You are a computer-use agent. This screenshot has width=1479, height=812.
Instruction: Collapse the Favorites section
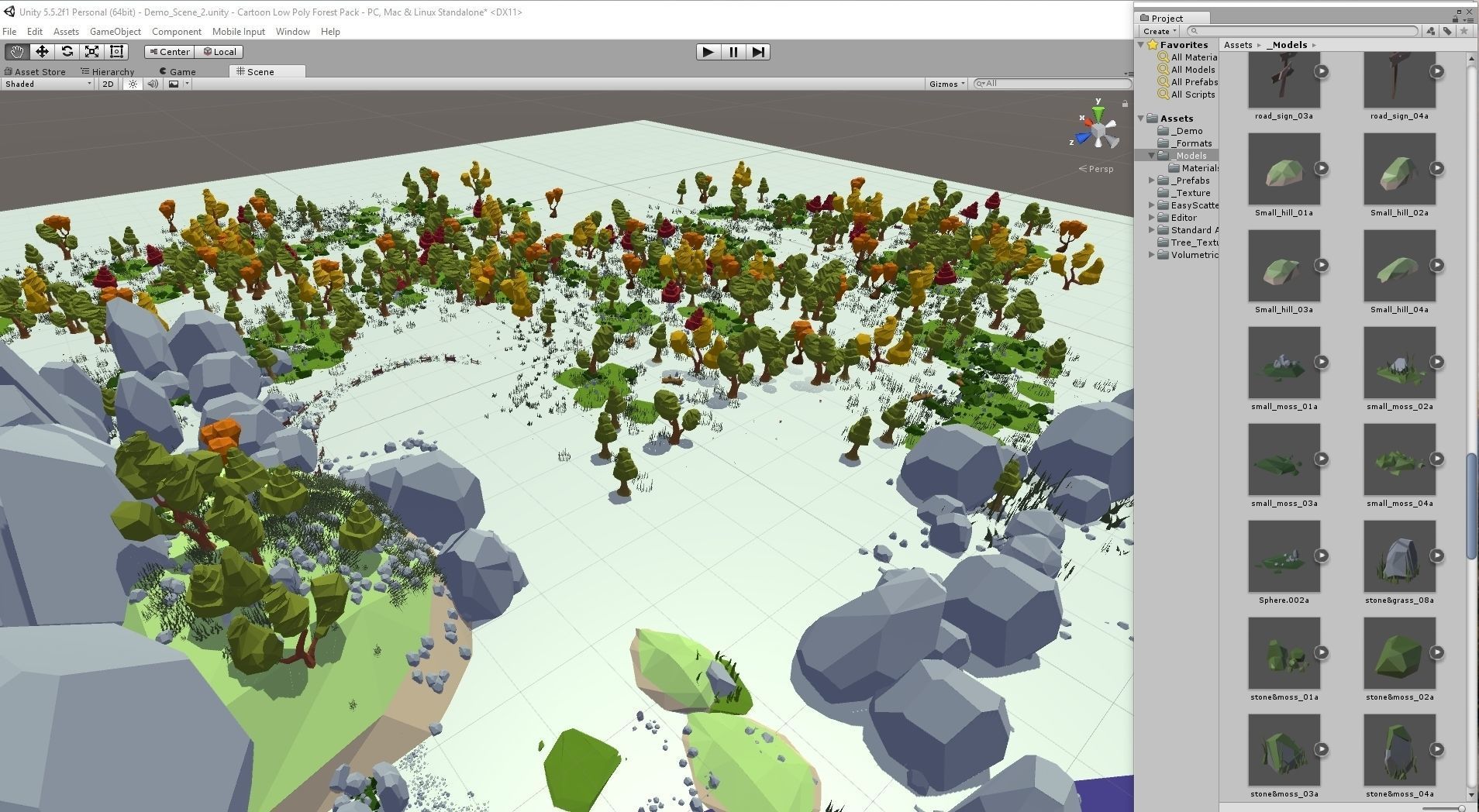point(1141,45)
